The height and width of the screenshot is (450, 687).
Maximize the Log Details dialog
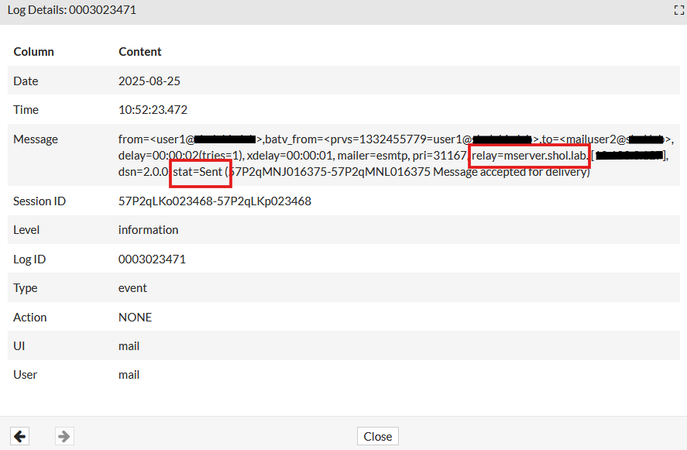[677, 9]
